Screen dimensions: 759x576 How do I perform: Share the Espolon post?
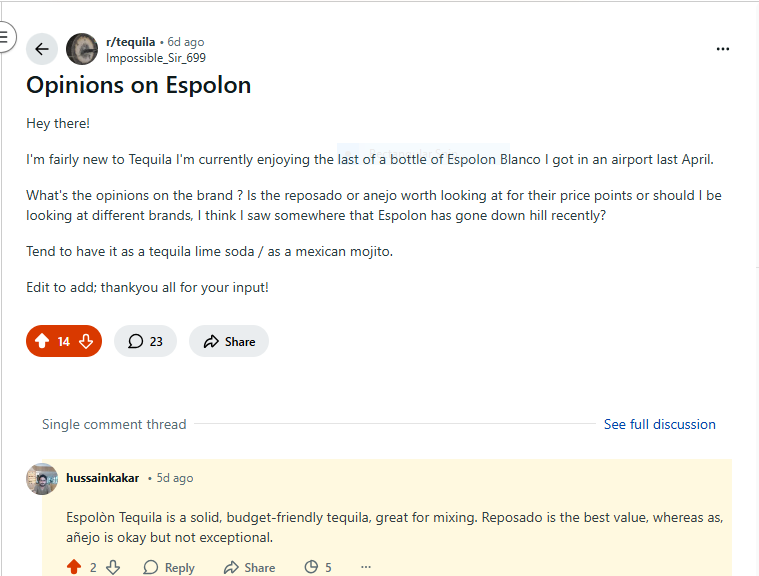(x=229, y=341)
